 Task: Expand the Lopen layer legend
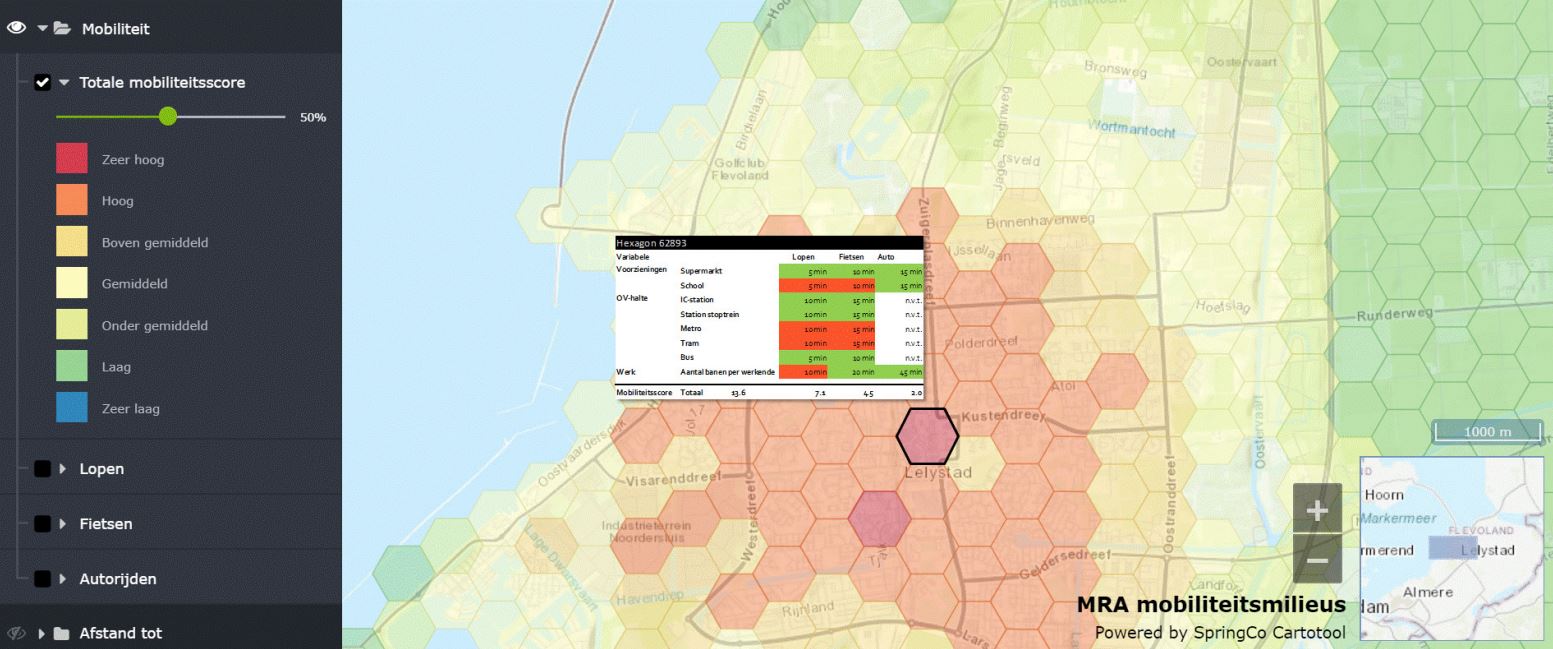tap(64, 469)
